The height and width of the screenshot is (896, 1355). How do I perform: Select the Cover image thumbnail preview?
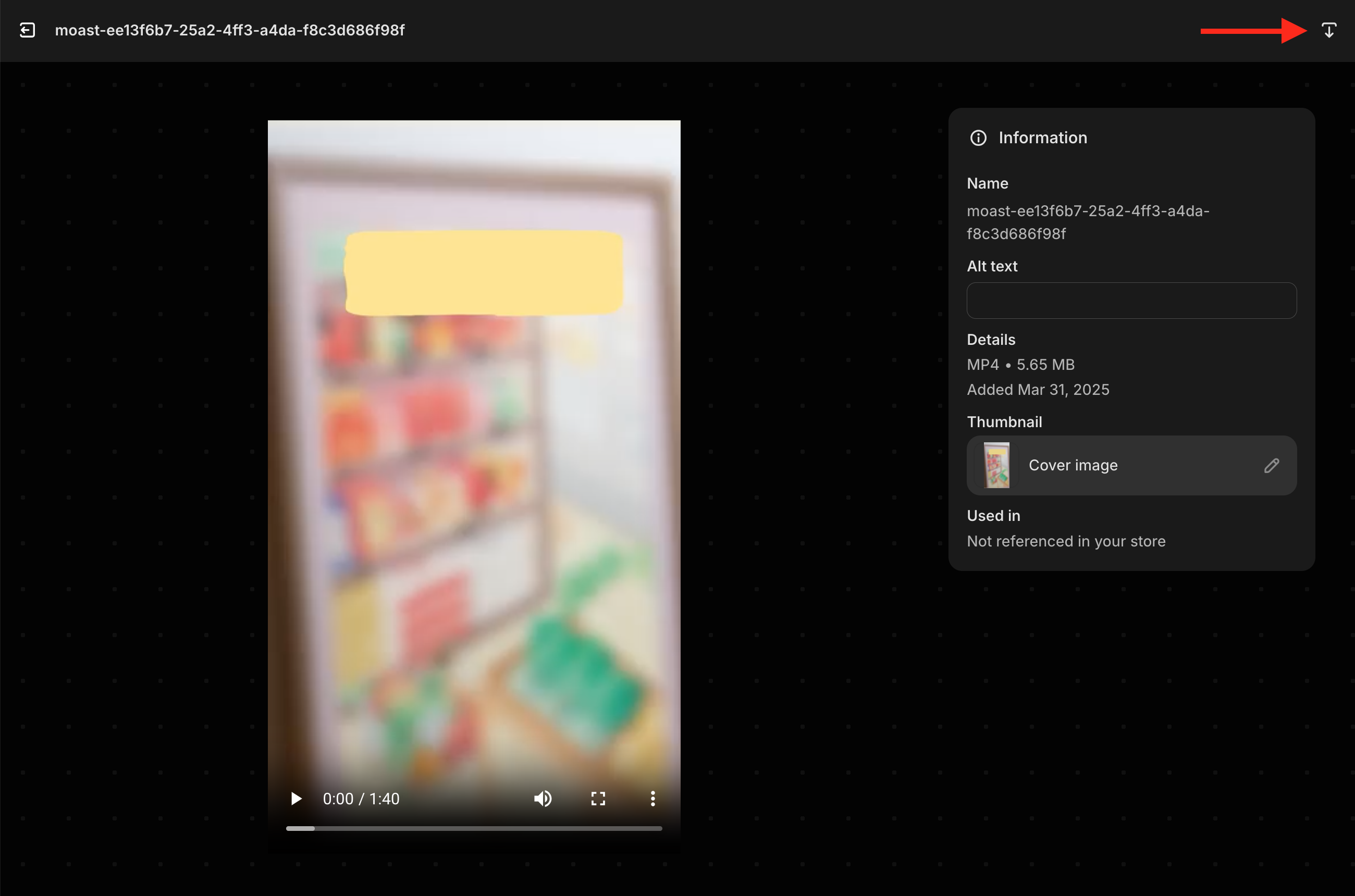coord(996,465)
